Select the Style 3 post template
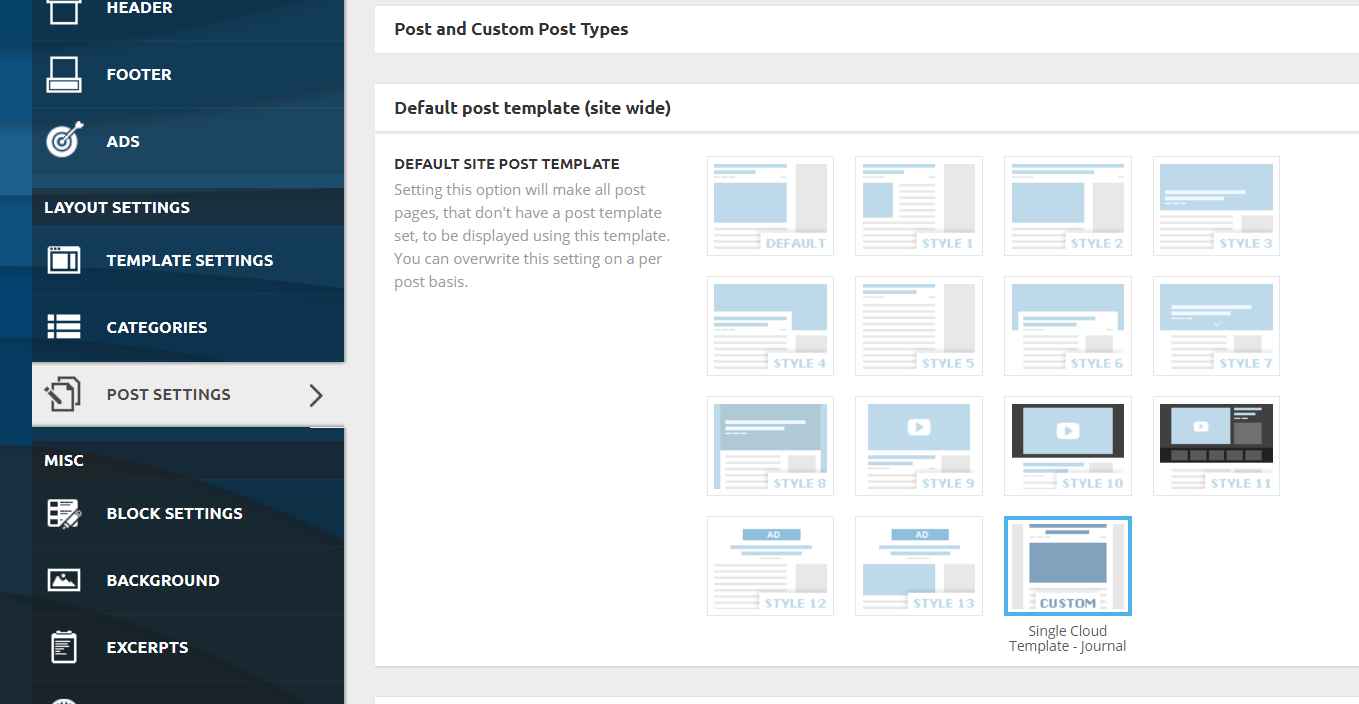This screenshot has width=1359, height=704. [1216, 206]
